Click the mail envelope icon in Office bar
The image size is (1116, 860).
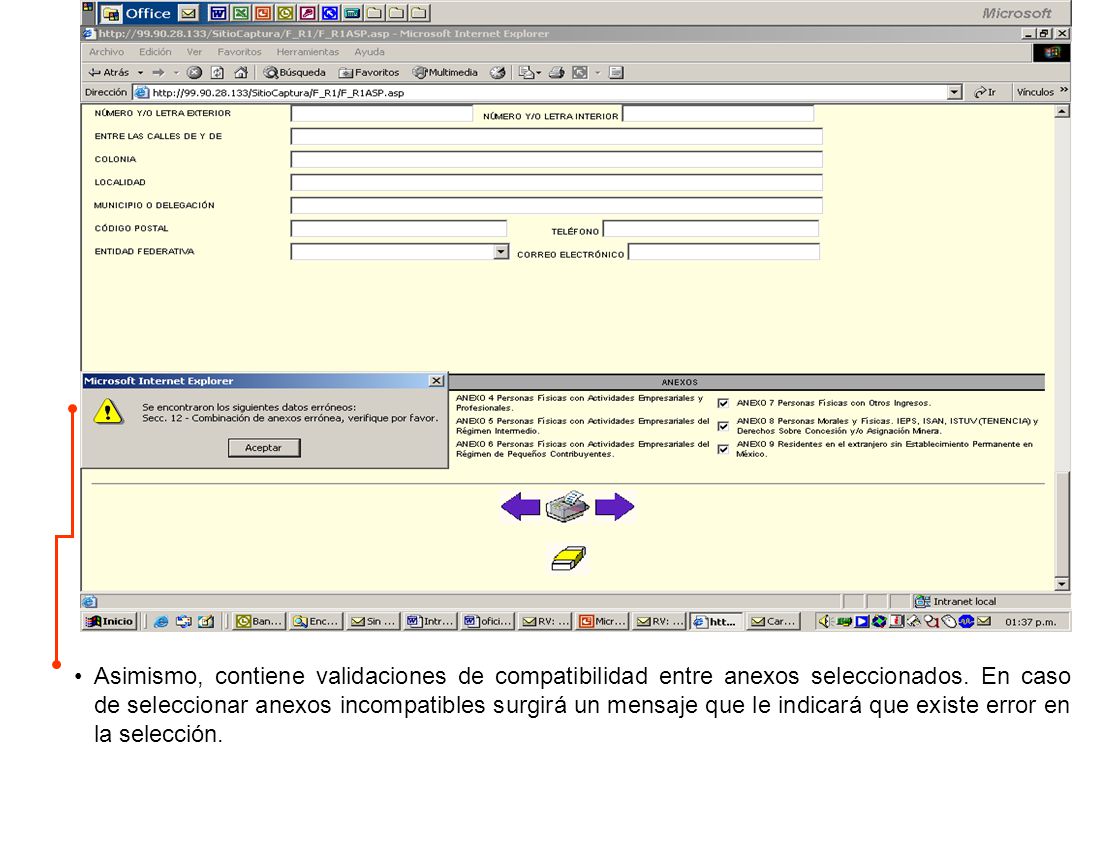189,13
